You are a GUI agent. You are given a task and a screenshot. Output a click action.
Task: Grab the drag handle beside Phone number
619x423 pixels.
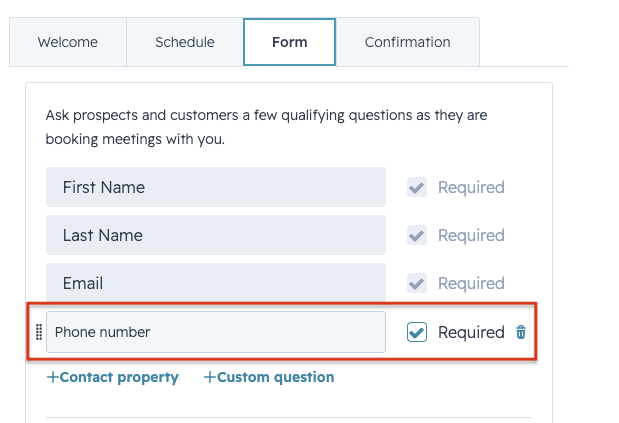tap(39, 332)
